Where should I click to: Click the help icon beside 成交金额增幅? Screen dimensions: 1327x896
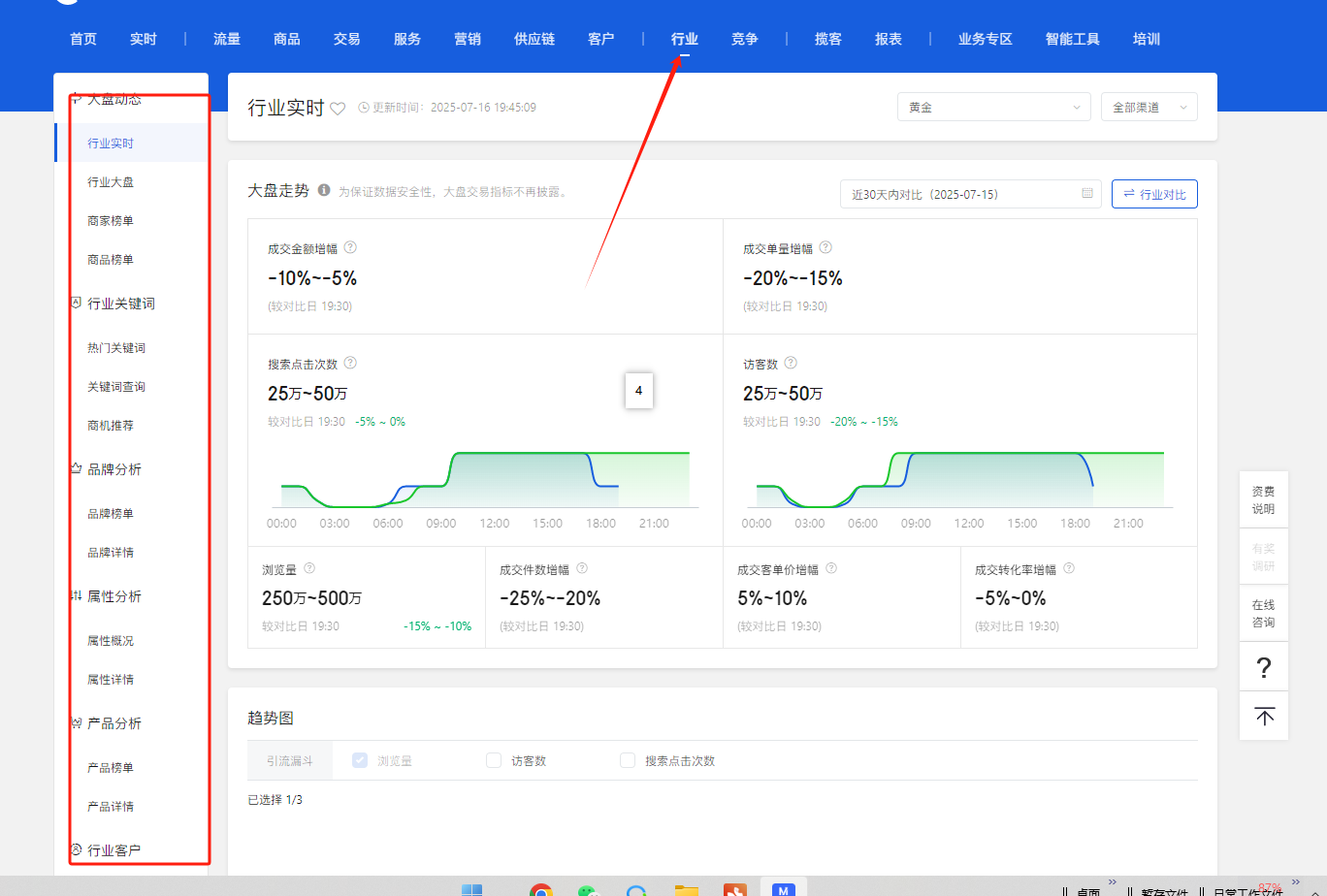tap(350, 248)
